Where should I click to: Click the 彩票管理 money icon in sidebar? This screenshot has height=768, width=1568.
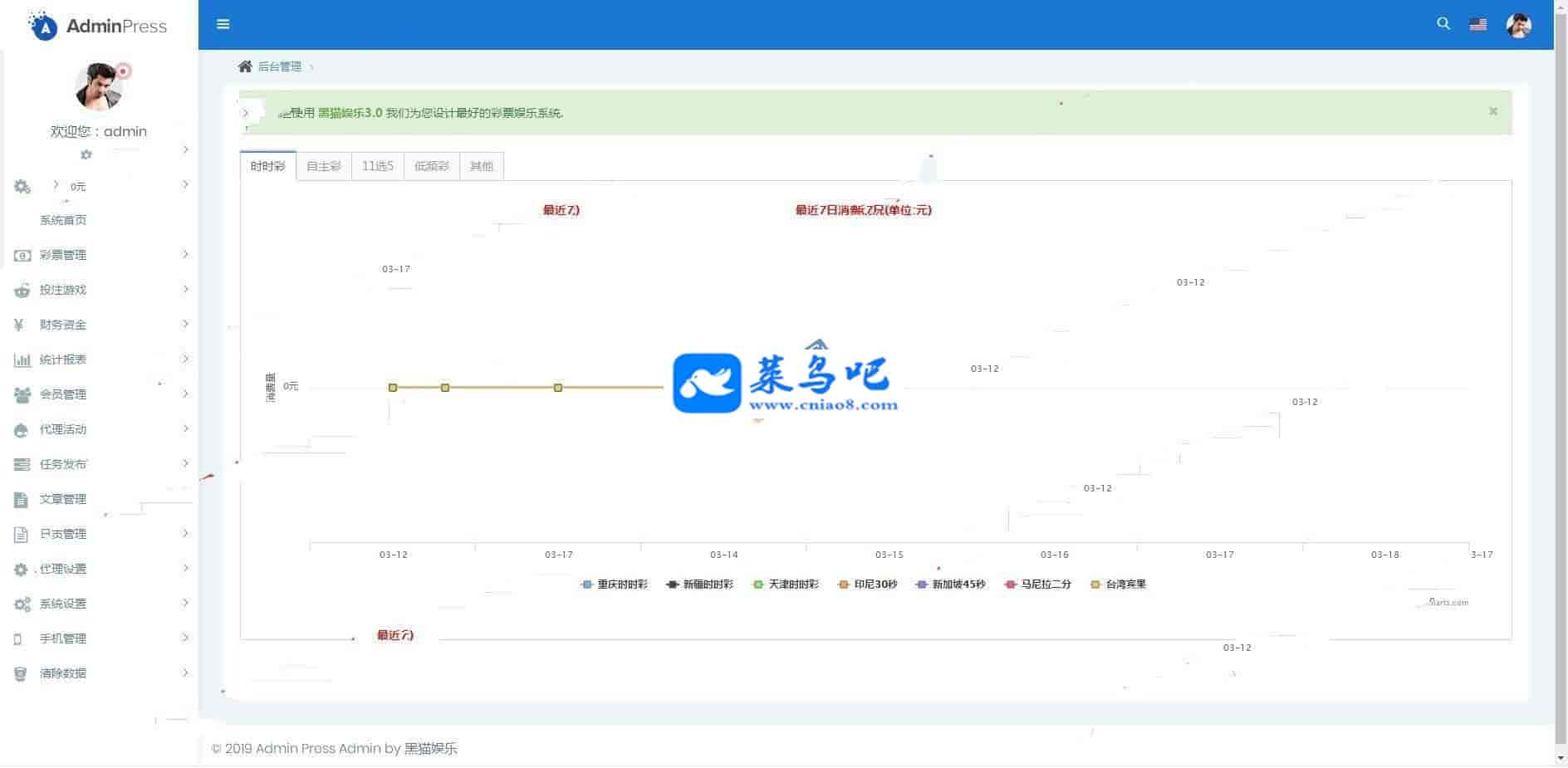22,255
